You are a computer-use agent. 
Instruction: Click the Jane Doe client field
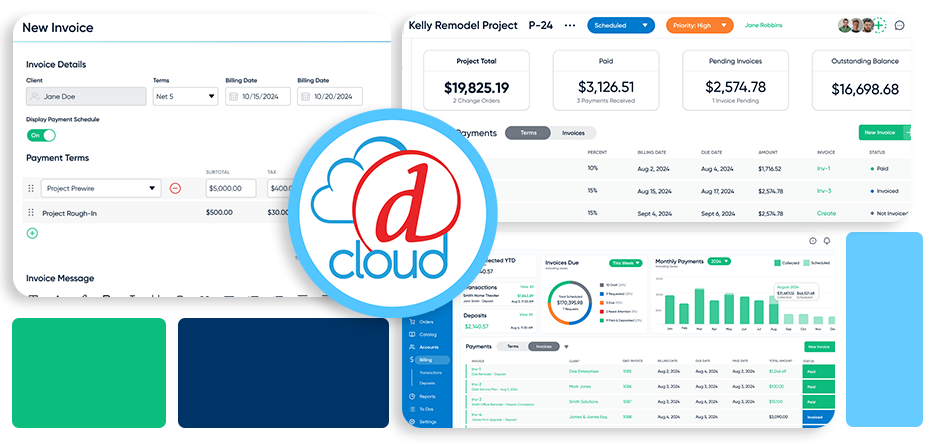[x=86, y=96]
